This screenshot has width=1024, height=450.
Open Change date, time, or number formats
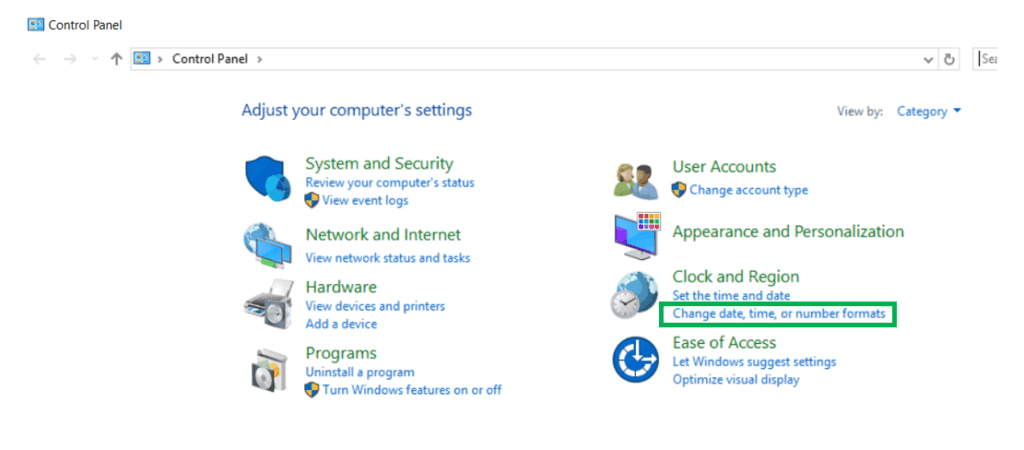(779, 314)
